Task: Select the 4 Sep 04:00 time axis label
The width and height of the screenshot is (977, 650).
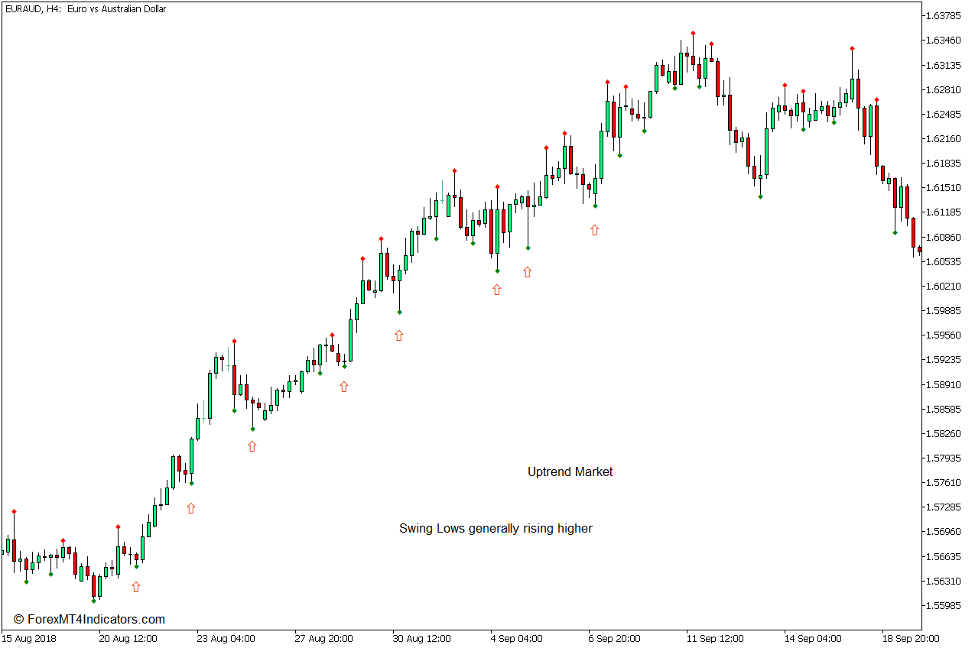Action: click(516, 638)
